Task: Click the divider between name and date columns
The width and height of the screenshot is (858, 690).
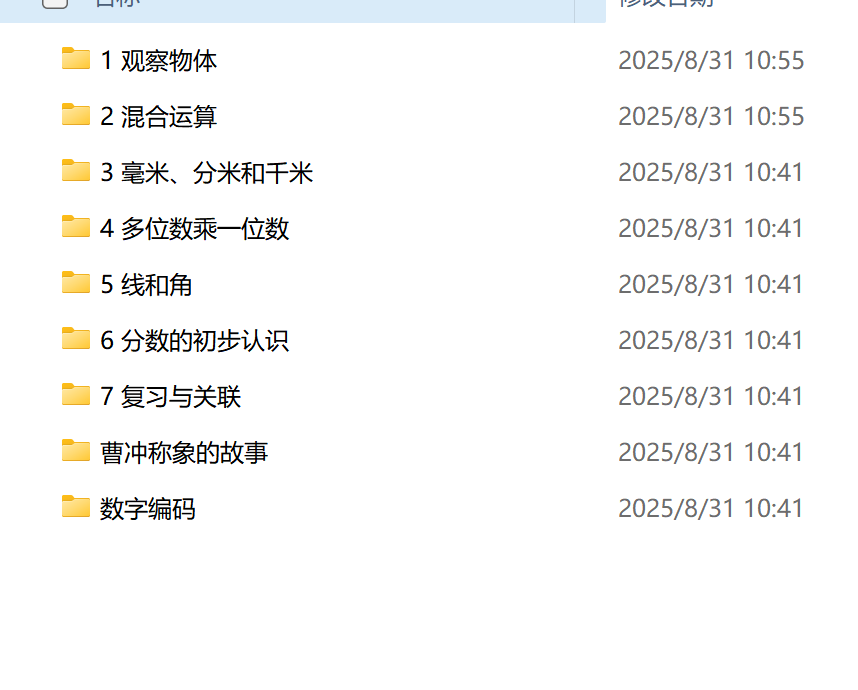Action: click(575, 10)
